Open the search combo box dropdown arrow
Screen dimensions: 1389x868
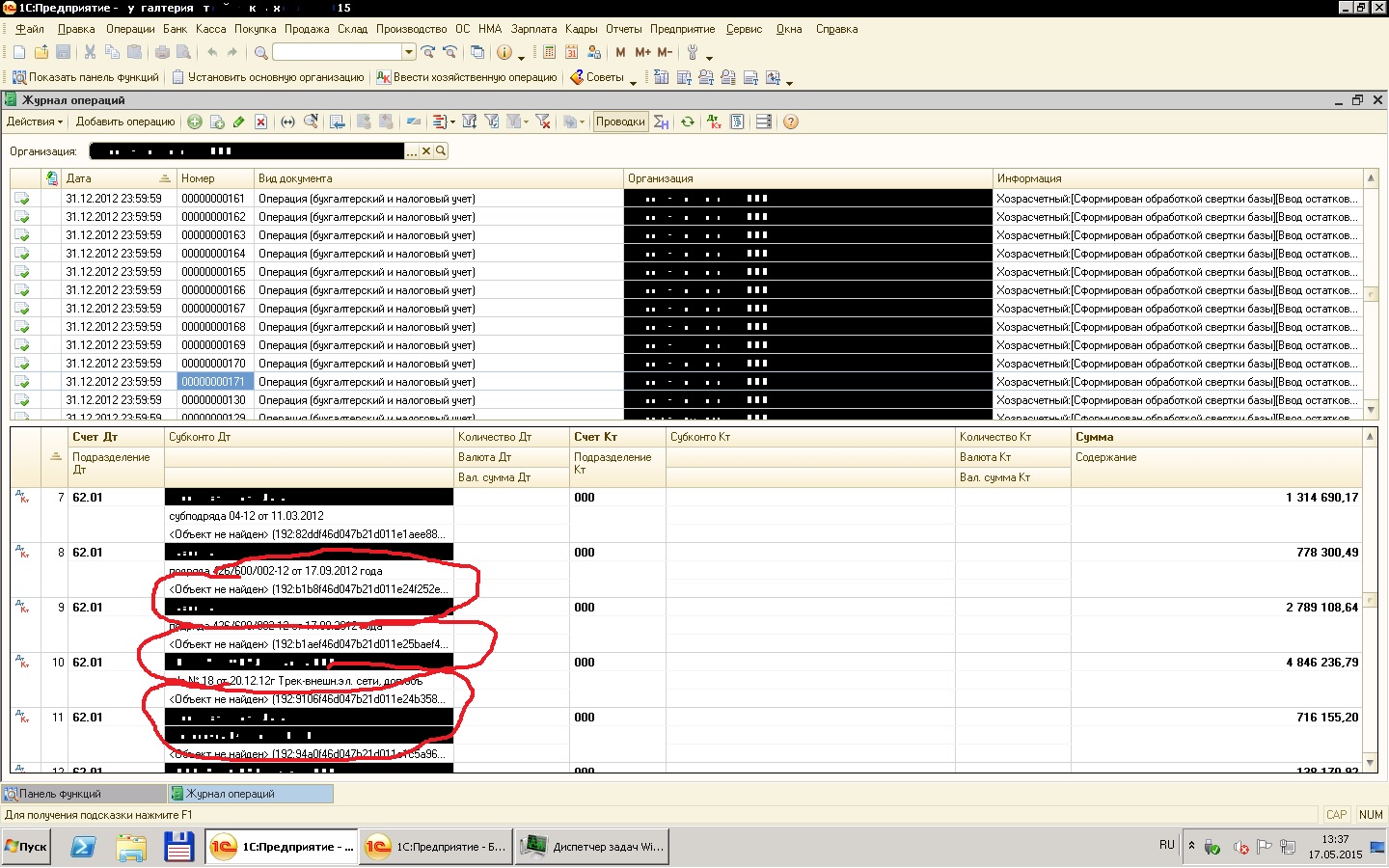(409, 52)
